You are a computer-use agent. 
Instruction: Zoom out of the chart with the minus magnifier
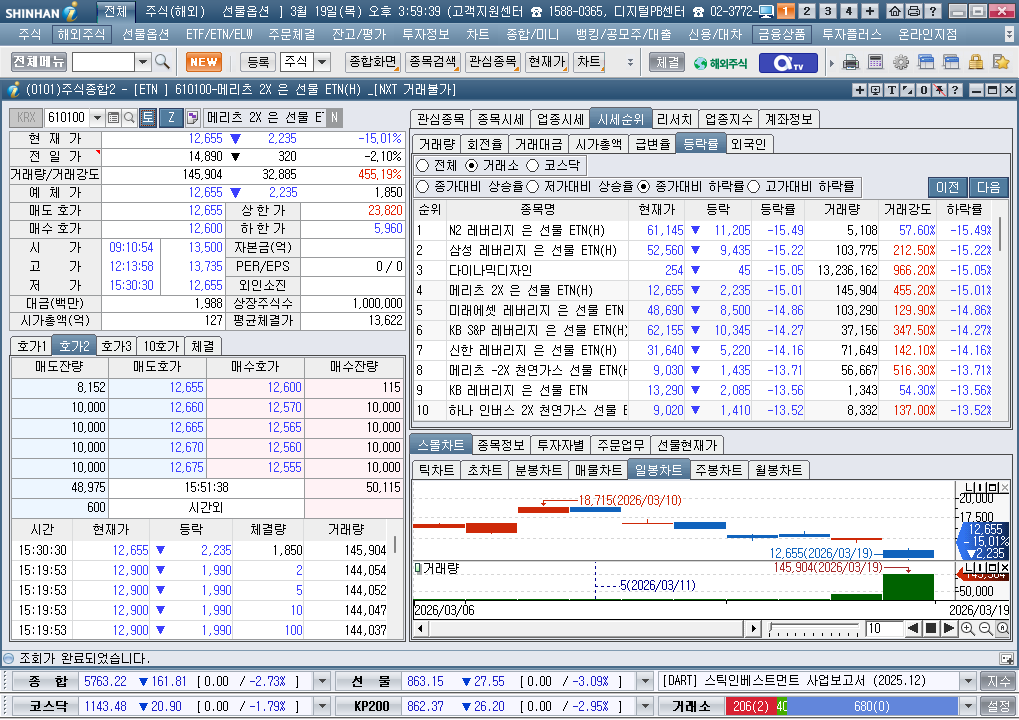pyautogui.click(x=985, y=628)
